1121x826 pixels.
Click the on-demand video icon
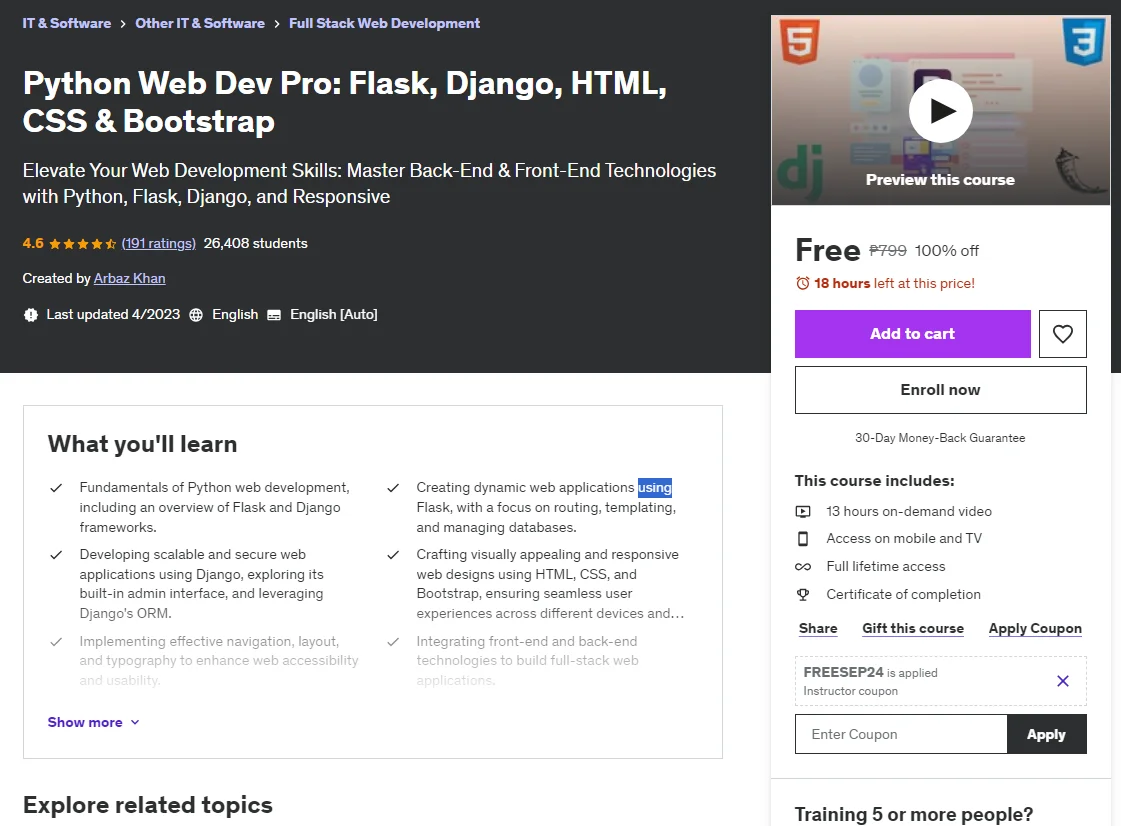803,511
